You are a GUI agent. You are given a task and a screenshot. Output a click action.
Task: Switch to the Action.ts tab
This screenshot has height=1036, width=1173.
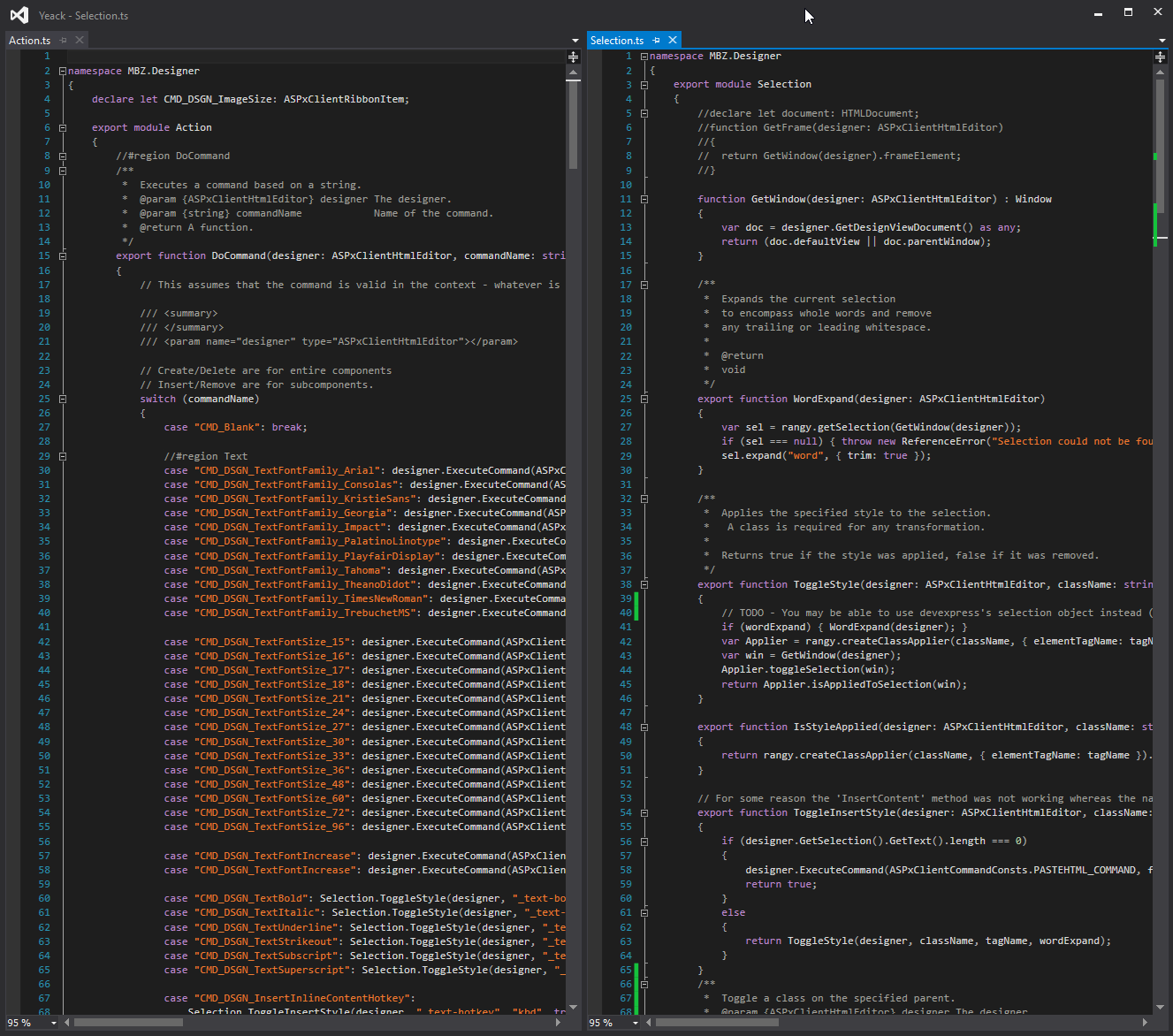coord(29,40)
